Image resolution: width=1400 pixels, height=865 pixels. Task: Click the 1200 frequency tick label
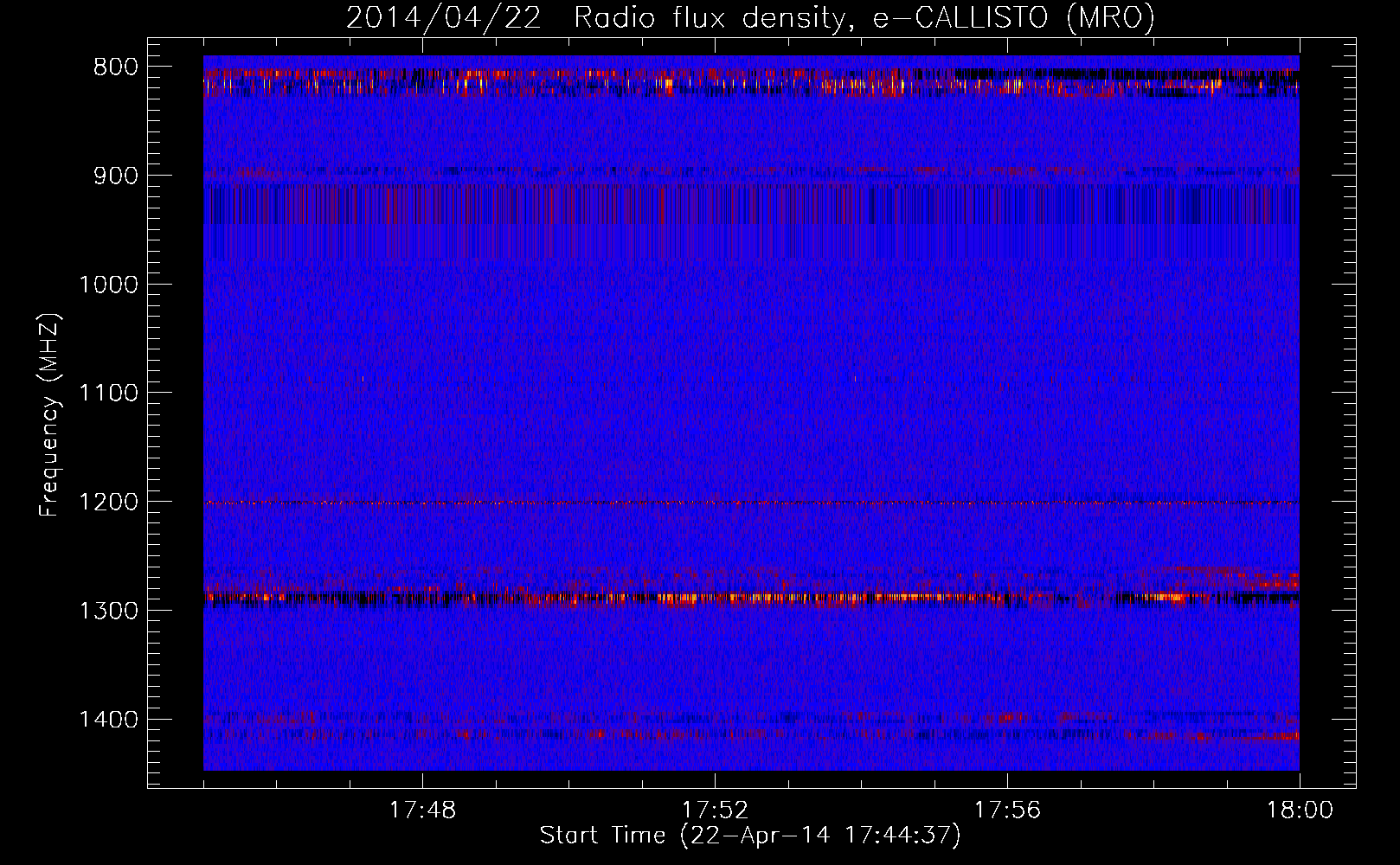click(x=108, y=503)
